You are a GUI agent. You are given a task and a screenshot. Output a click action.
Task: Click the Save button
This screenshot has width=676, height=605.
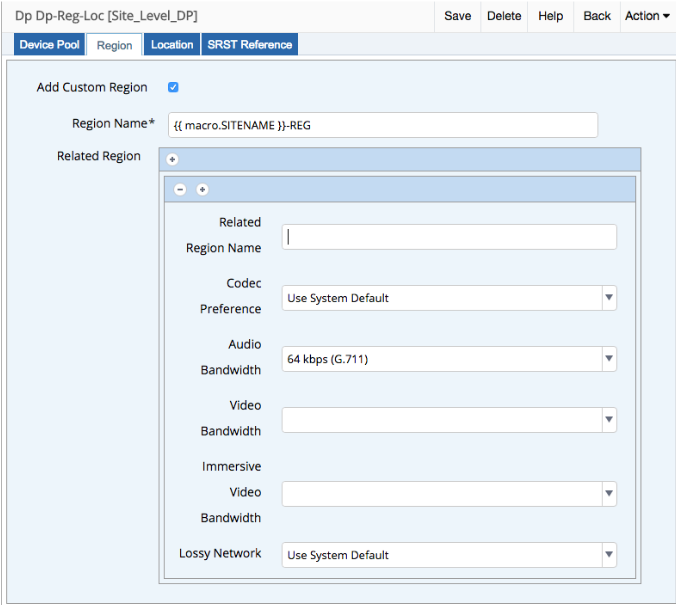coord(457,16)
